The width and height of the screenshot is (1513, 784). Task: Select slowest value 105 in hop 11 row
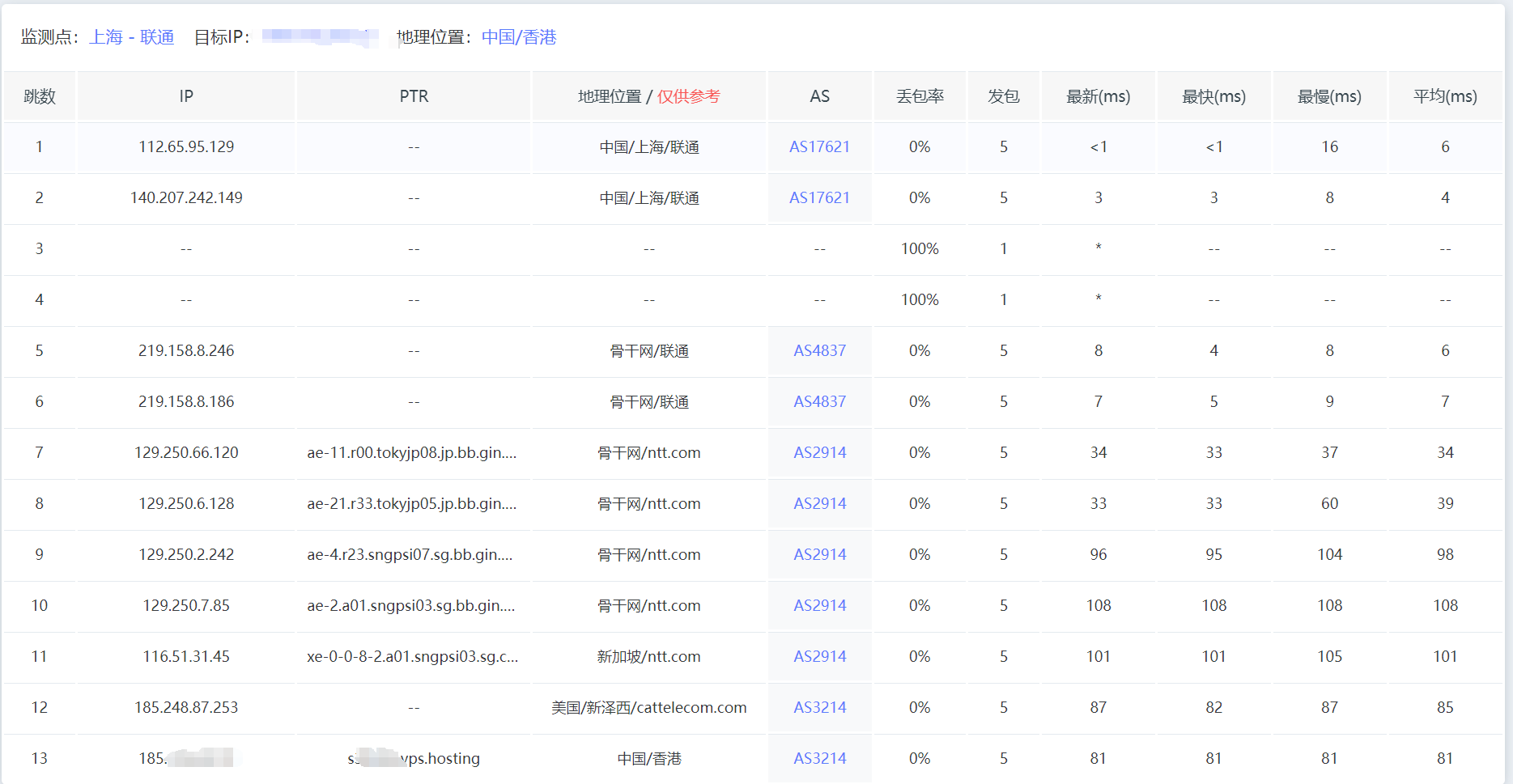pos(1329,656)
